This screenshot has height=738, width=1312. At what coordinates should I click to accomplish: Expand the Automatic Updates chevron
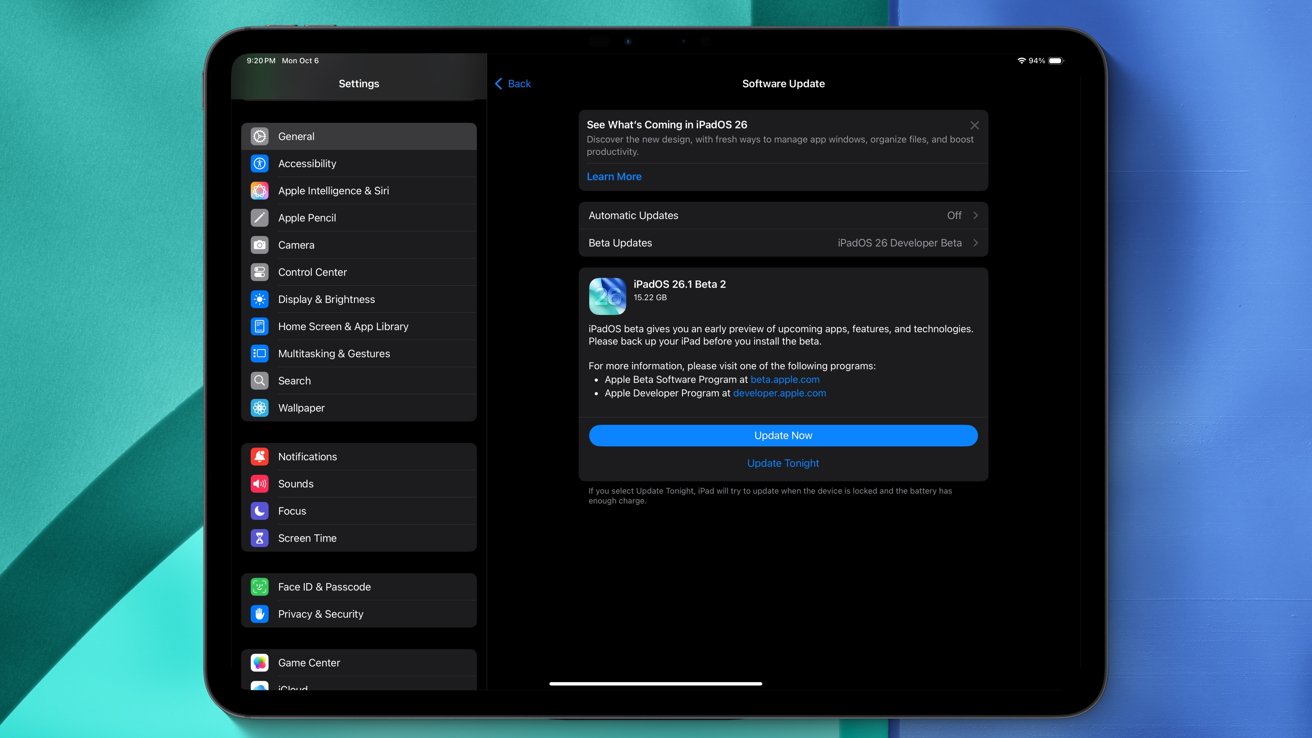coord(975,215)
